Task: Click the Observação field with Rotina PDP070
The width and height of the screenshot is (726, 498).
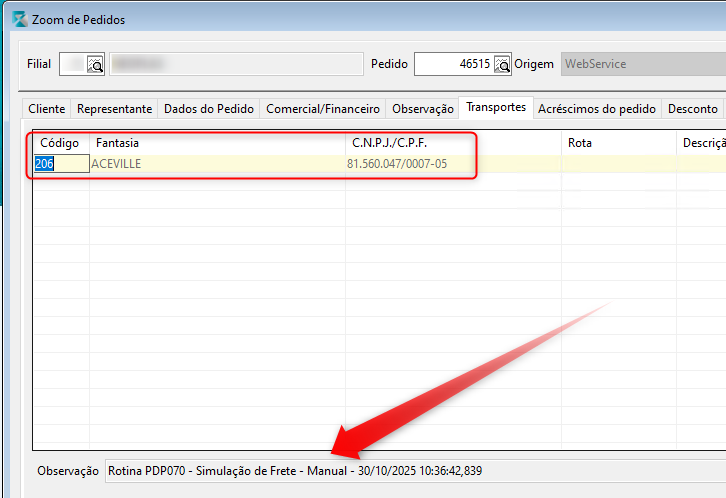Action: [x=415, y=471]
